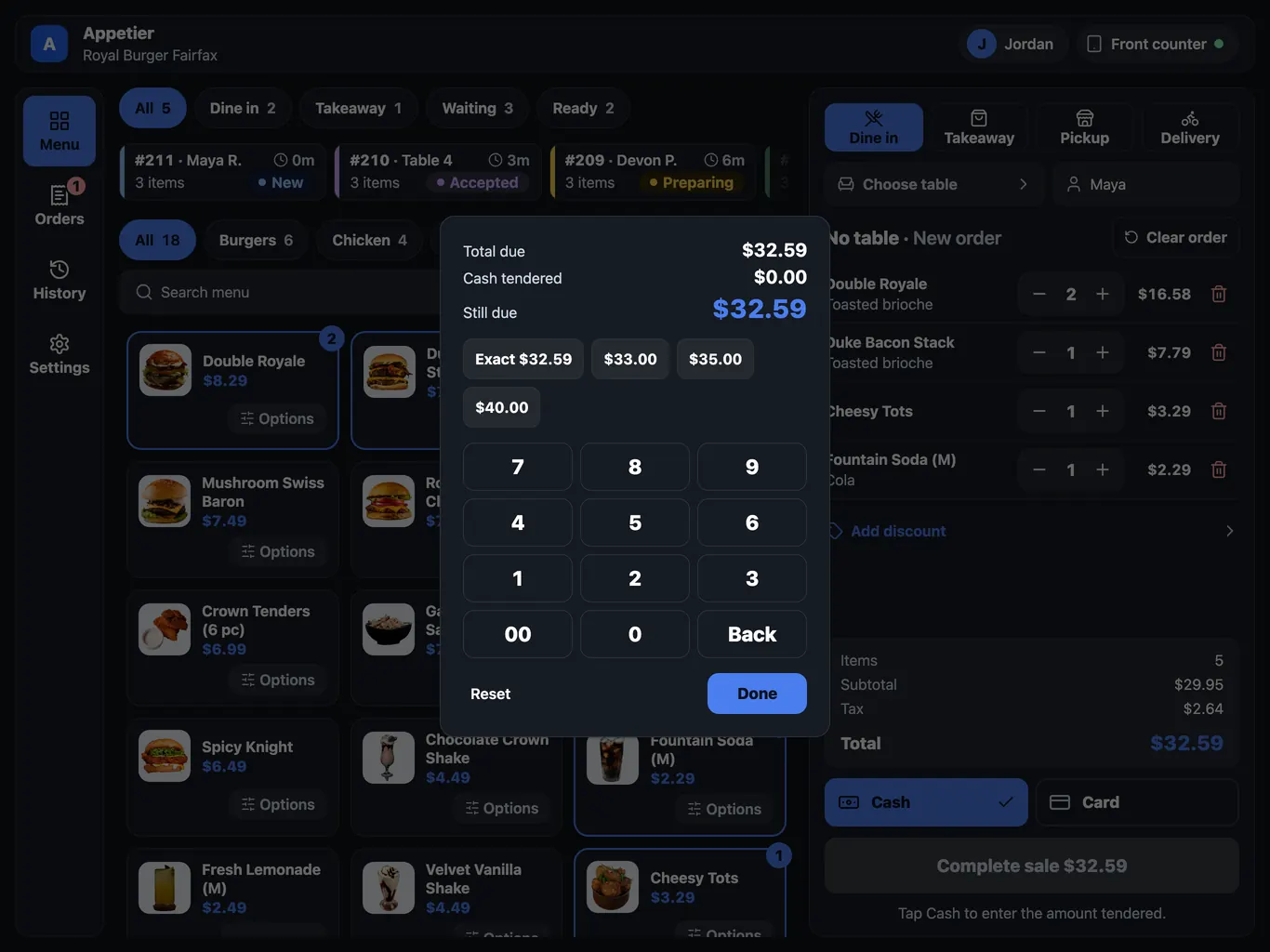Increase Duke Bacon Stack quantity
This screenshot has height=952, width=1270.
coord(1103,352)
